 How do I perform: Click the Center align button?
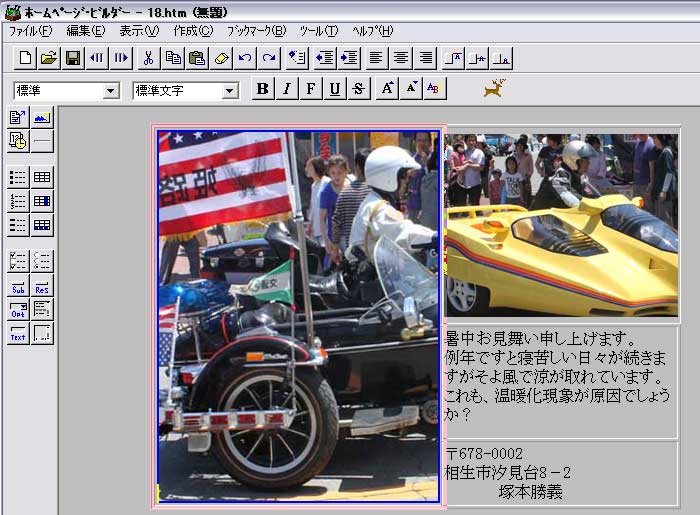click(401, 58)
